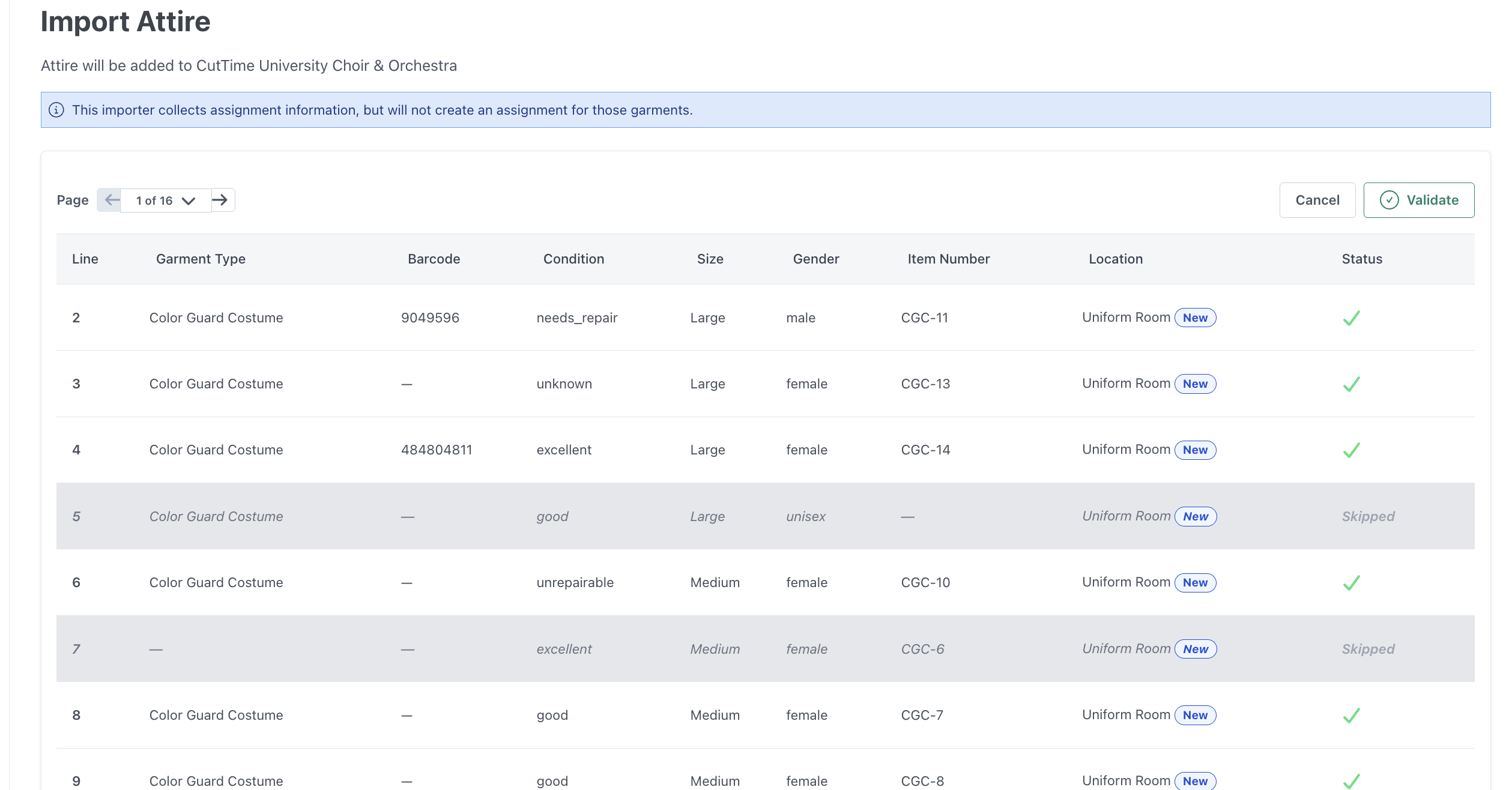Click green checkmark status on line 8

pos(1351,716)
